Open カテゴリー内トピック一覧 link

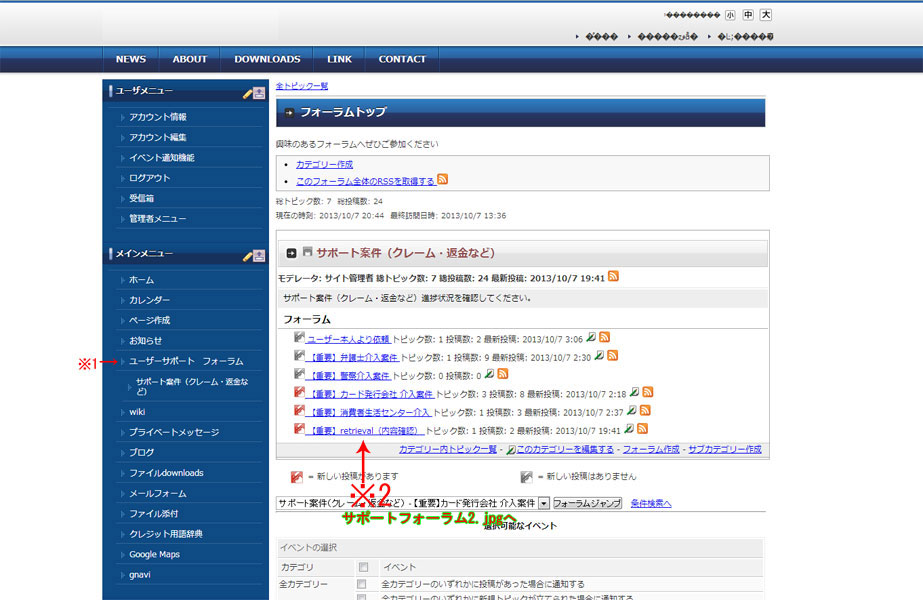tap(448, 449)
